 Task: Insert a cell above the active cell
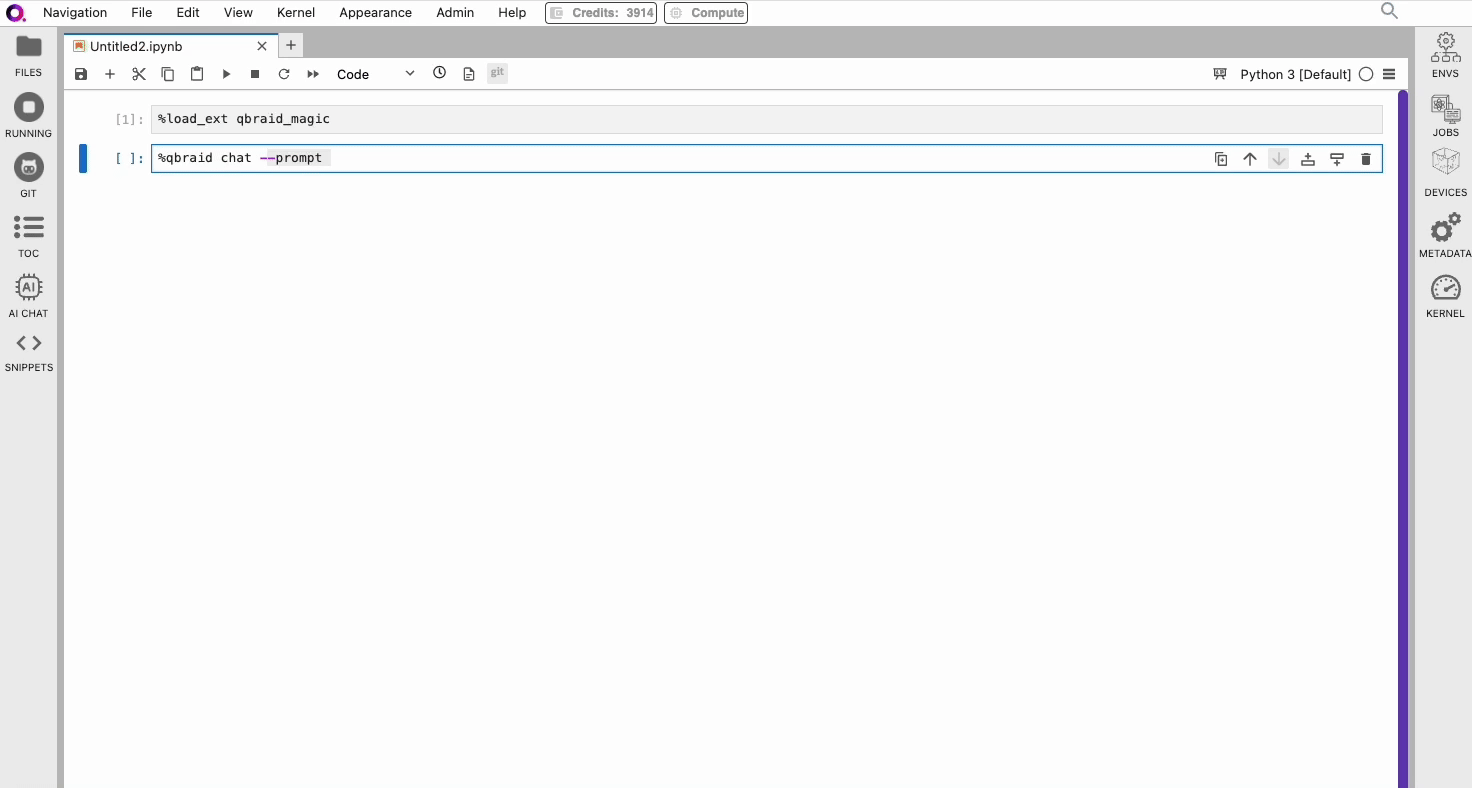[x=1307, y=159]
